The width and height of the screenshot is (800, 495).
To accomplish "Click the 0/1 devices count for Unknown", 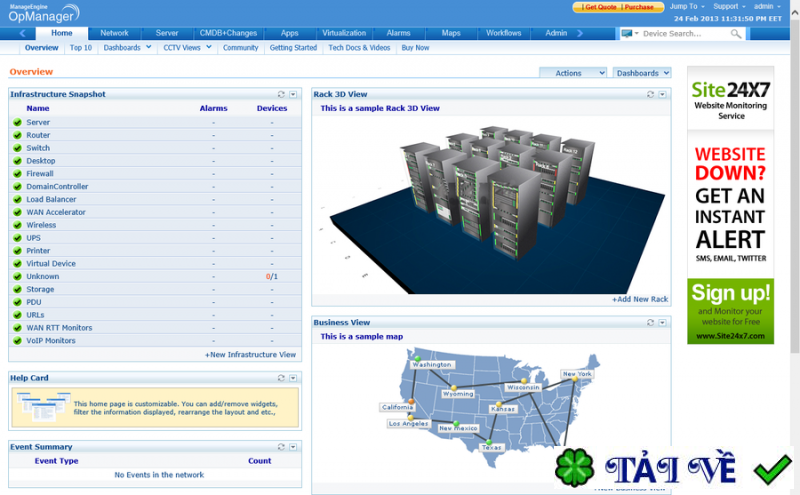I will click(272, 277).
